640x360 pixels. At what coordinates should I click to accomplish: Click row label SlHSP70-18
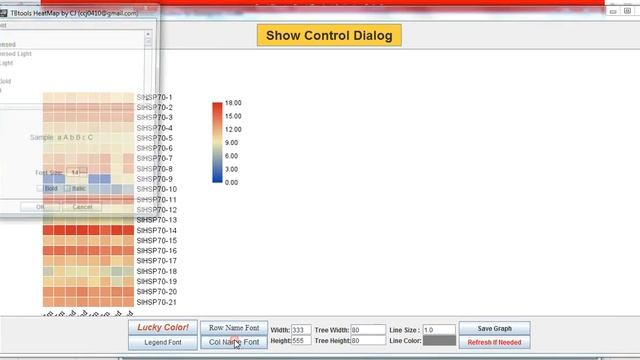156,271
